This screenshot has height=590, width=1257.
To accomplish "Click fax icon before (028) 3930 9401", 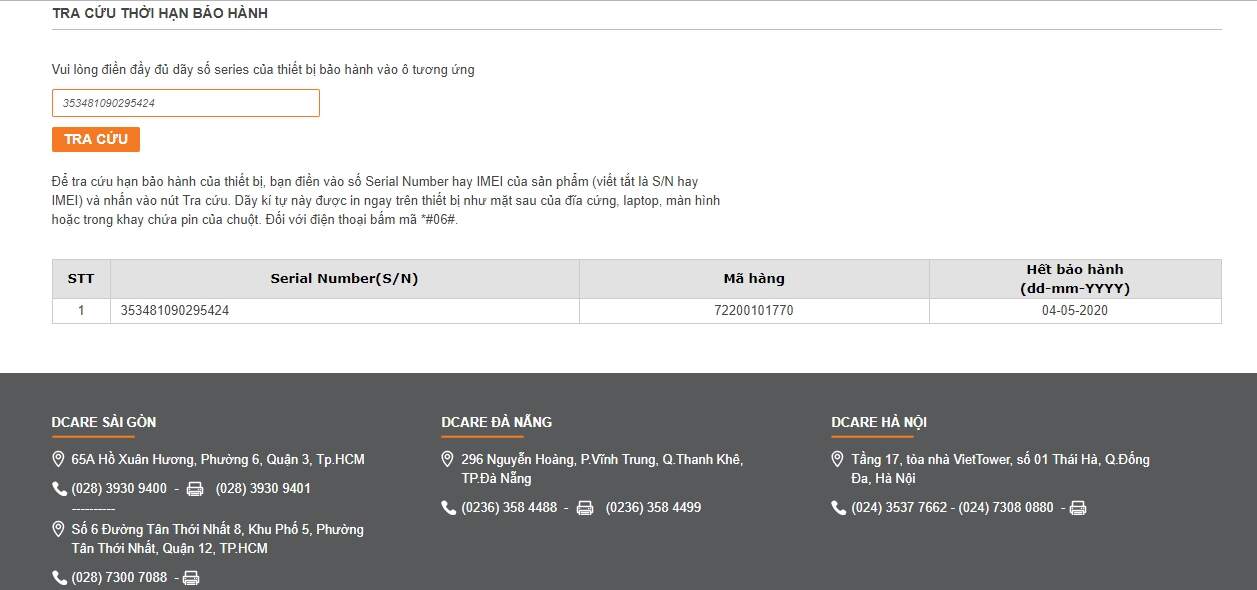I will click(195, 489).
